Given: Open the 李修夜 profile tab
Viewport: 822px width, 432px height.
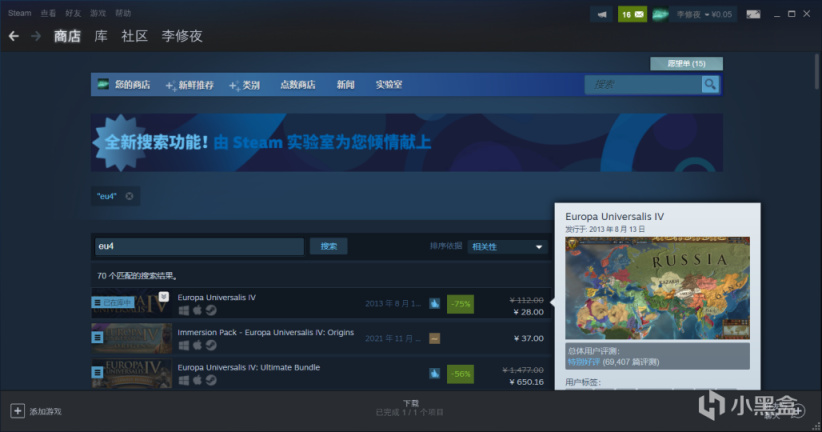Looking at the screenshot, I should 182,36.
